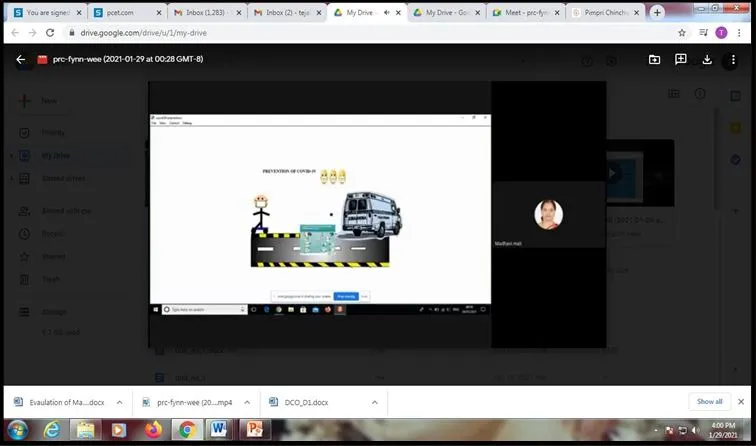Expand options for prc-fynn-wee mp4 download
The height and width of the screenshot is (446, 756).
click(x=247, y=402)
